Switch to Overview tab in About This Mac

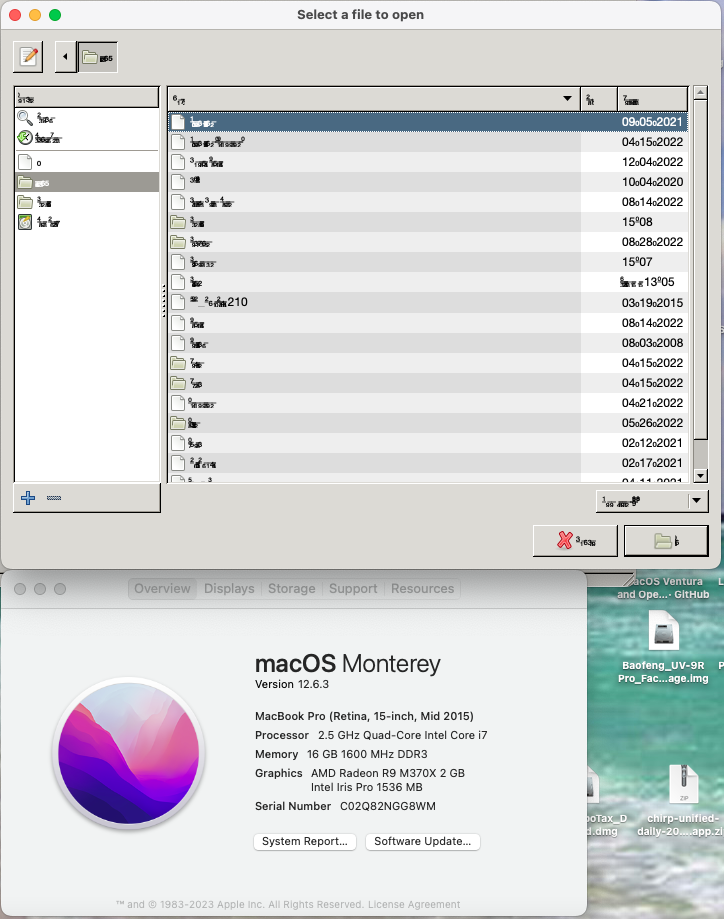pos(162,588)
